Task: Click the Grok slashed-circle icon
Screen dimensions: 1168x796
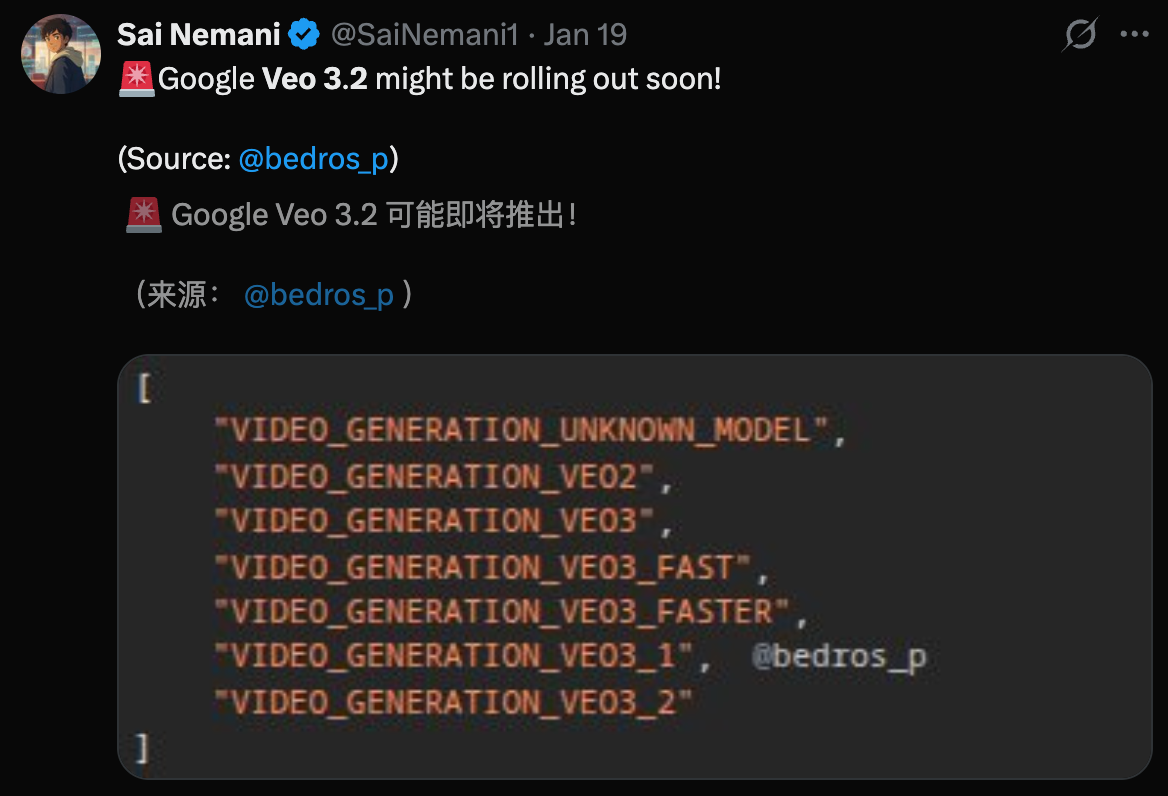Action: click(x=1080, y=35)
